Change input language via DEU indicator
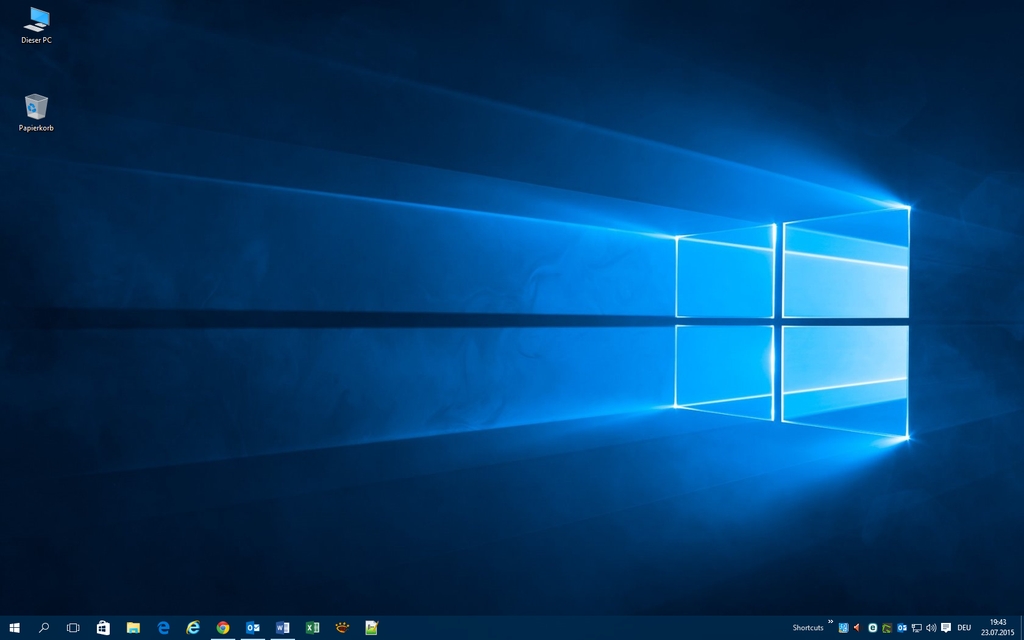 point(964,628)
